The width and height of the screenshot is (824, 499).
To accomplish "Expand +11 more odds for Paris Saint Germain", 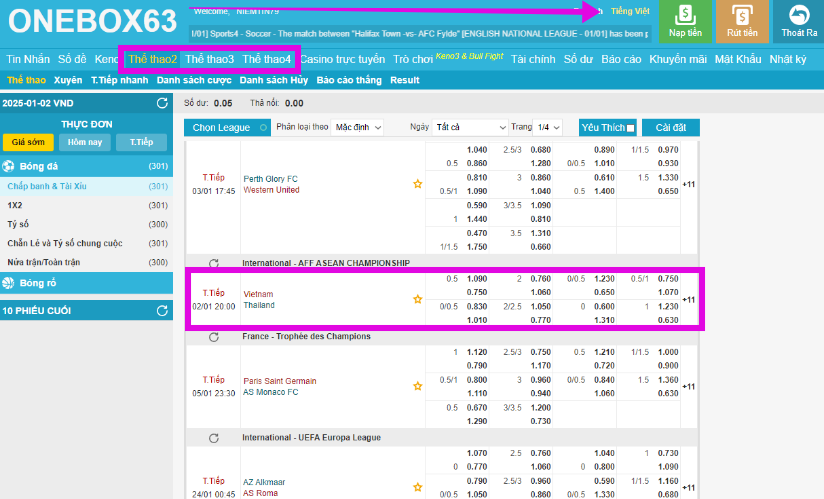I will 688,387.
